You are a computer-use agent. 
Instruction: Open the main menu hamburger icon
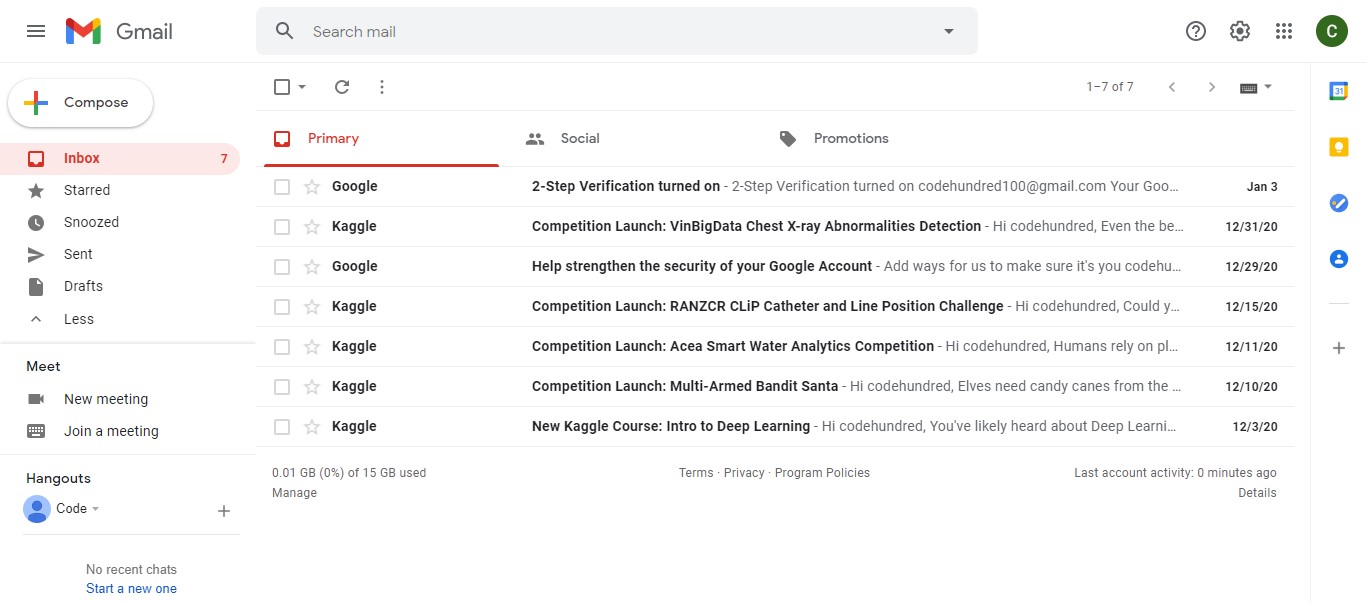click(x=36, y=31)
